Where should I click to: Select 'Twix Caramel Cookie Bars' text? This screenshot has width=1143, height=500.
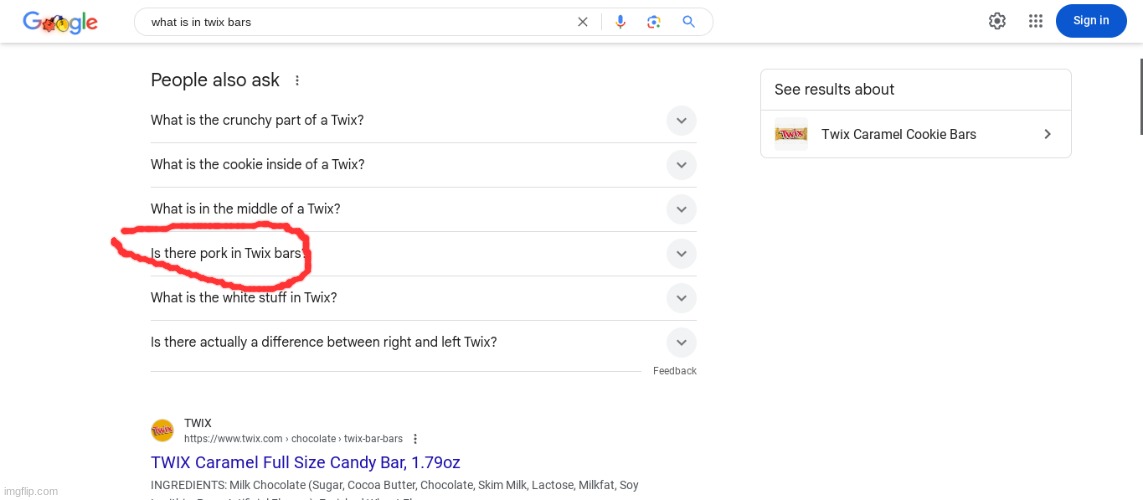(898, 134)
